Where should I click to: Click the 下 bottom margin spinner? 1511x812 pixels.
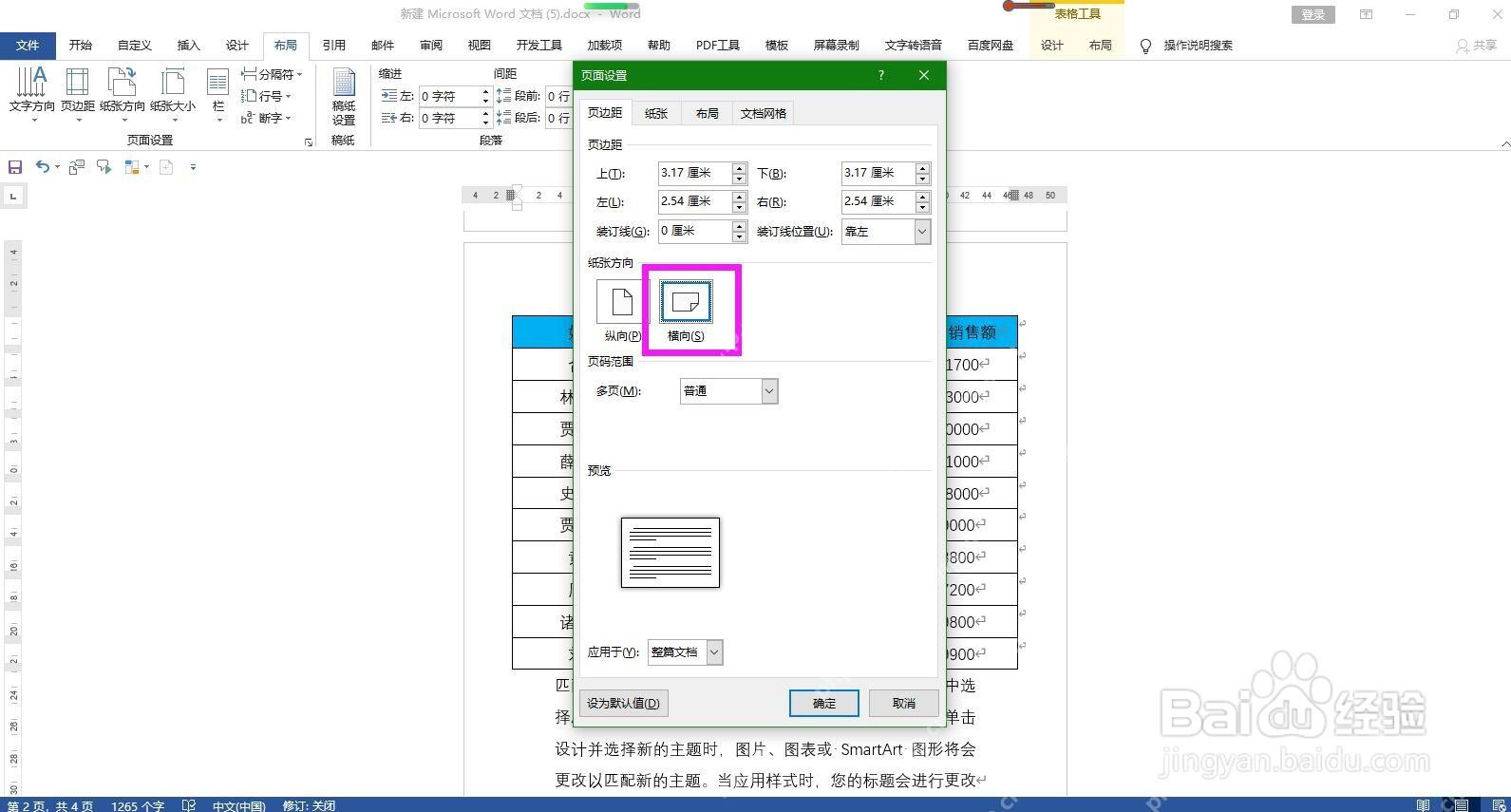click(922, 173)
